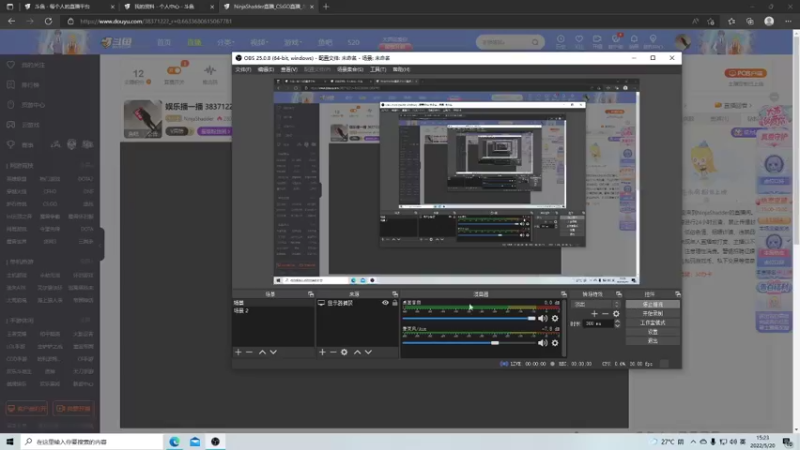Move source up in OBS Sources panel

pyautogui.click(x=357, y=352)
